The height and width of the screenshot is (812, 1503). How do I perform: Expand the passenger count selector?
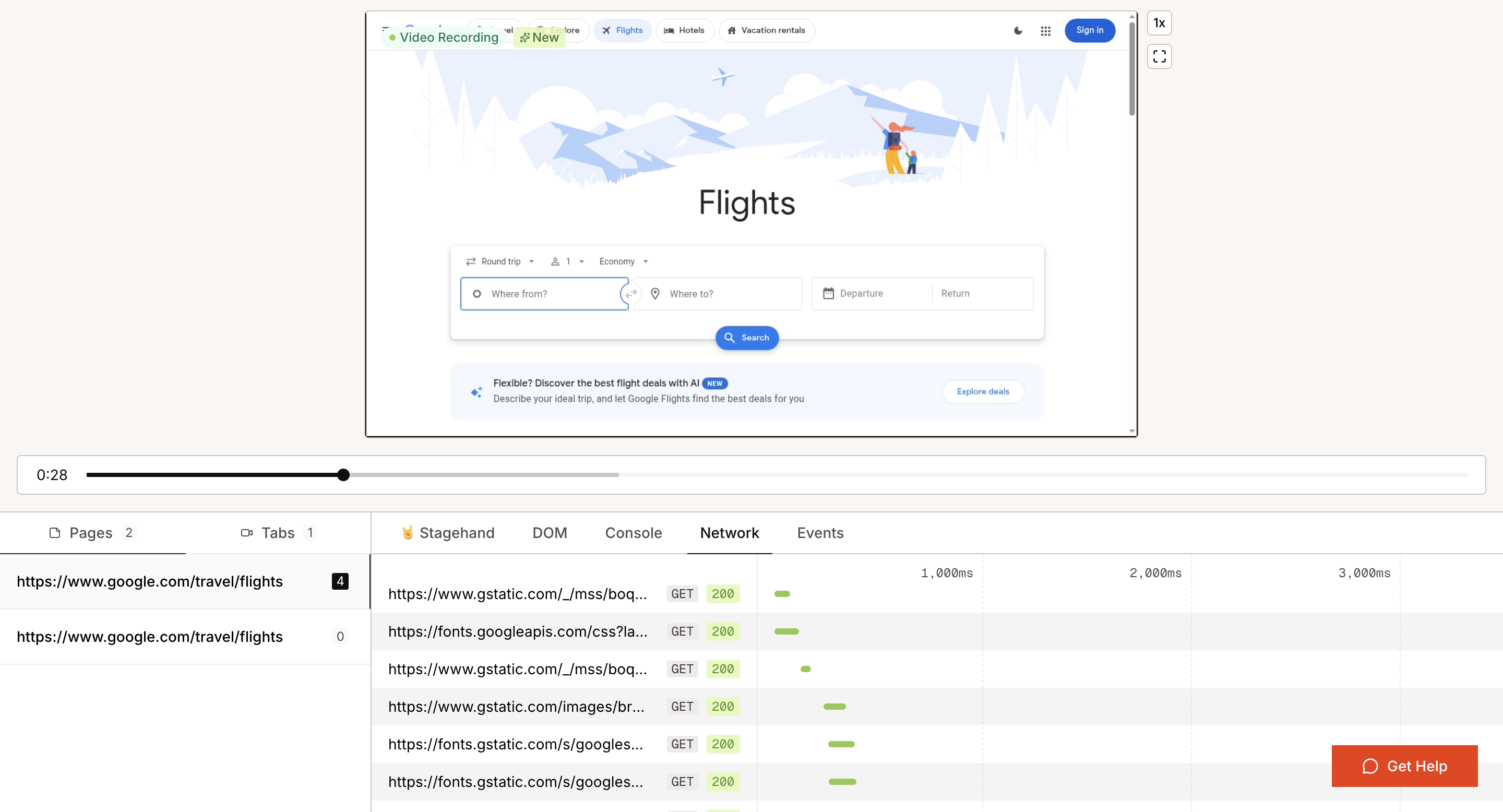coord(567,261)
